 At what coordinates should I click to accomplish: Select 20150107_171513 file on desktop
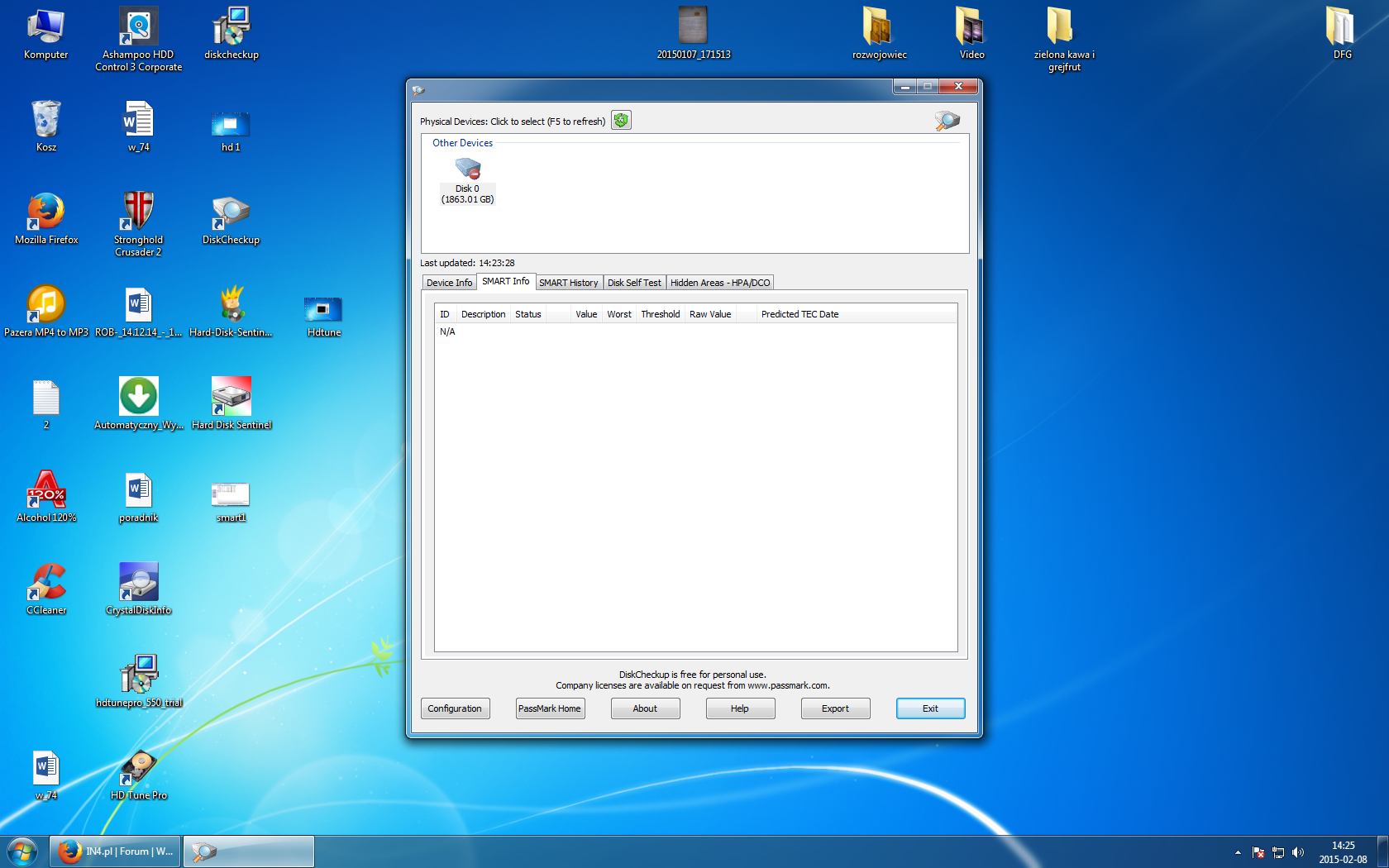coord(694,35)
